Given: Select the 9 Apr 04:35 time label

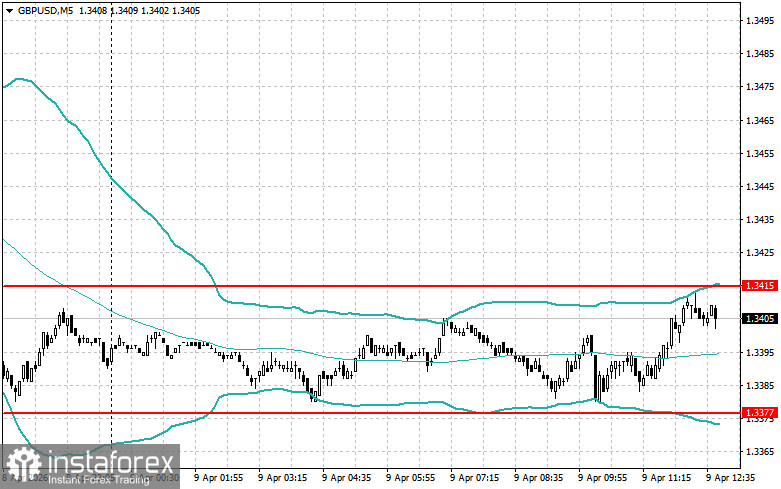Looking at the screenshot, I should (x=347, y=478).
